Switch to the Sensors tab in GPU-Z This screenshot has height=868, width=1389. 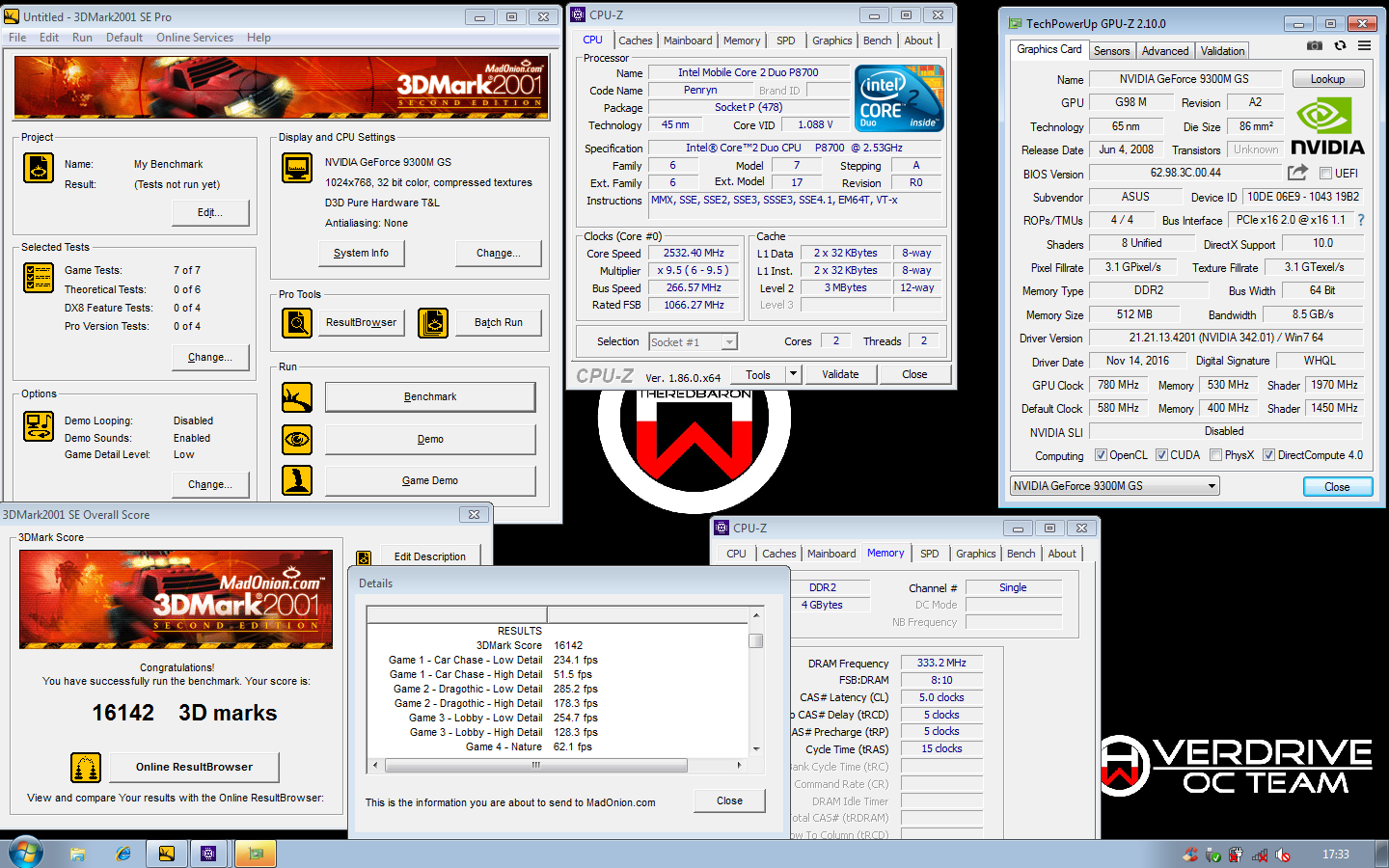[1111, 51]
